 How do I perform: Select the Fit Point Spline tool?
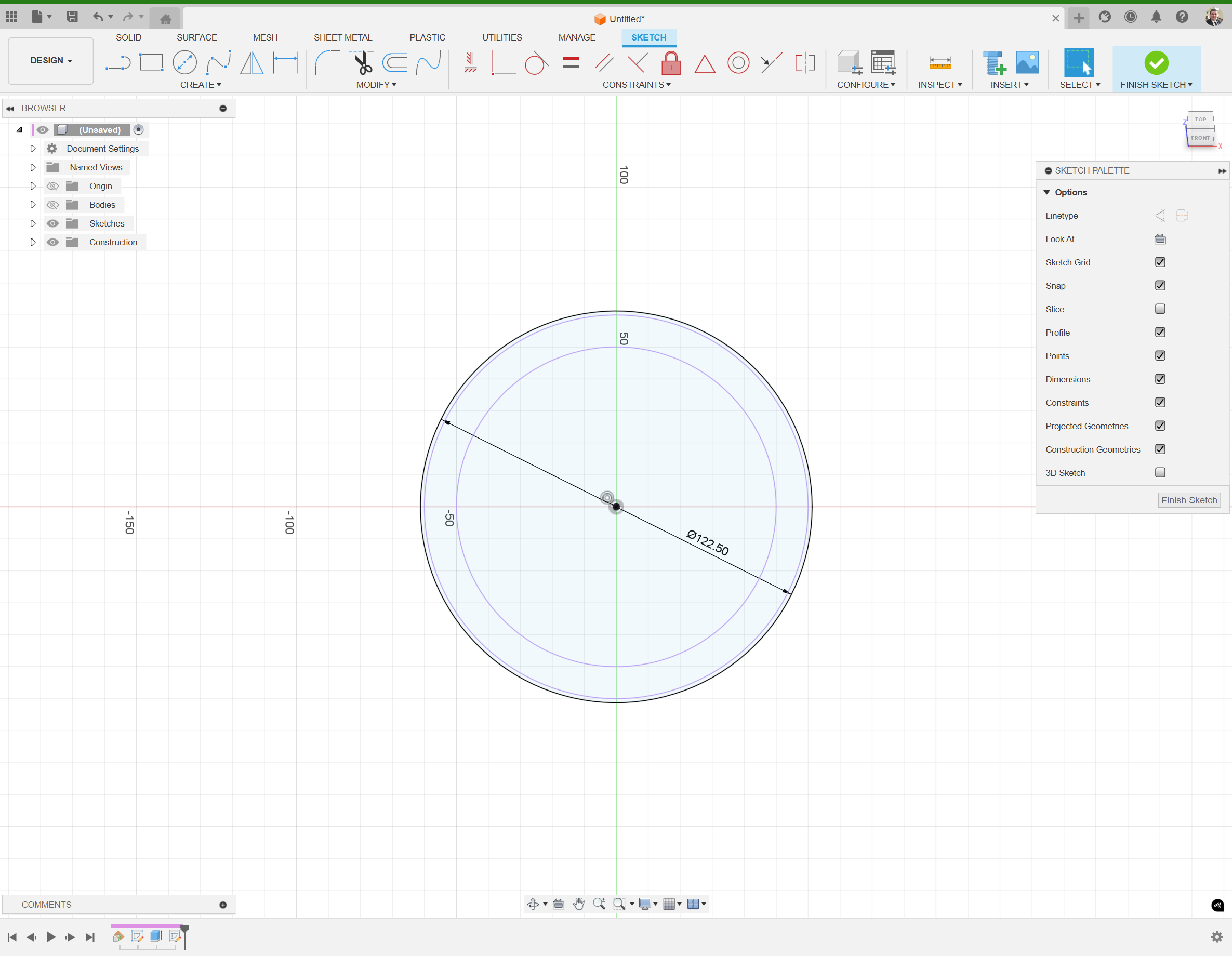(218, 62)
